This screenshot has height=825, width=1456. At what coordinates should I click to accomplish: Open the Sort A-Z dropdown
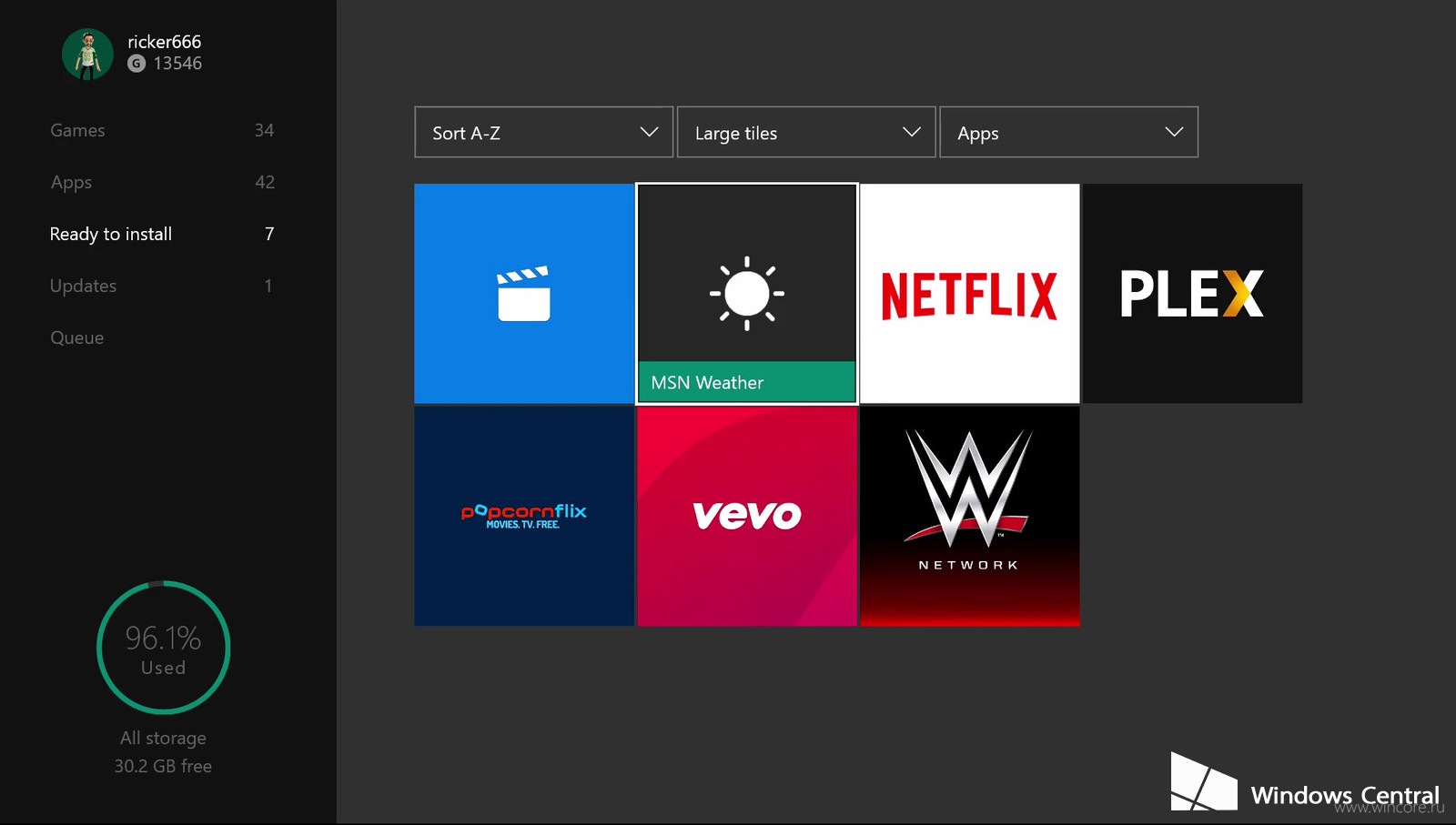point(544,133)
